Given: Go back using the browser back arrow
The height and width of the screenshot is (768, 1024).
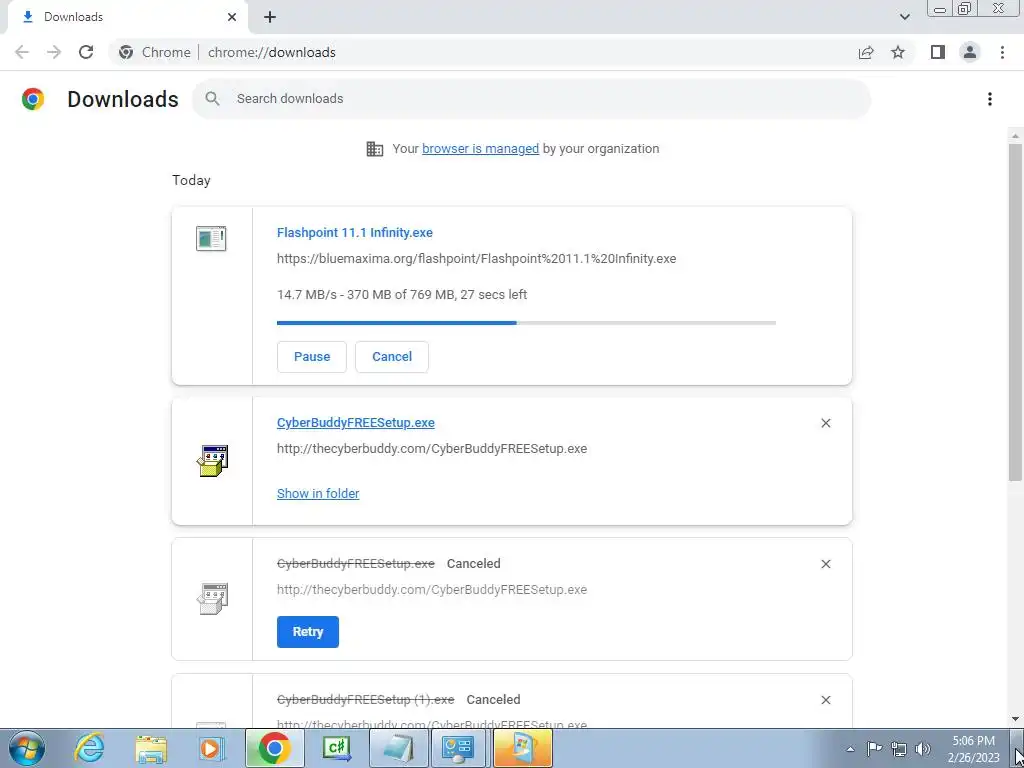Looking at the screenshot, I should click(x=22, y=52).
